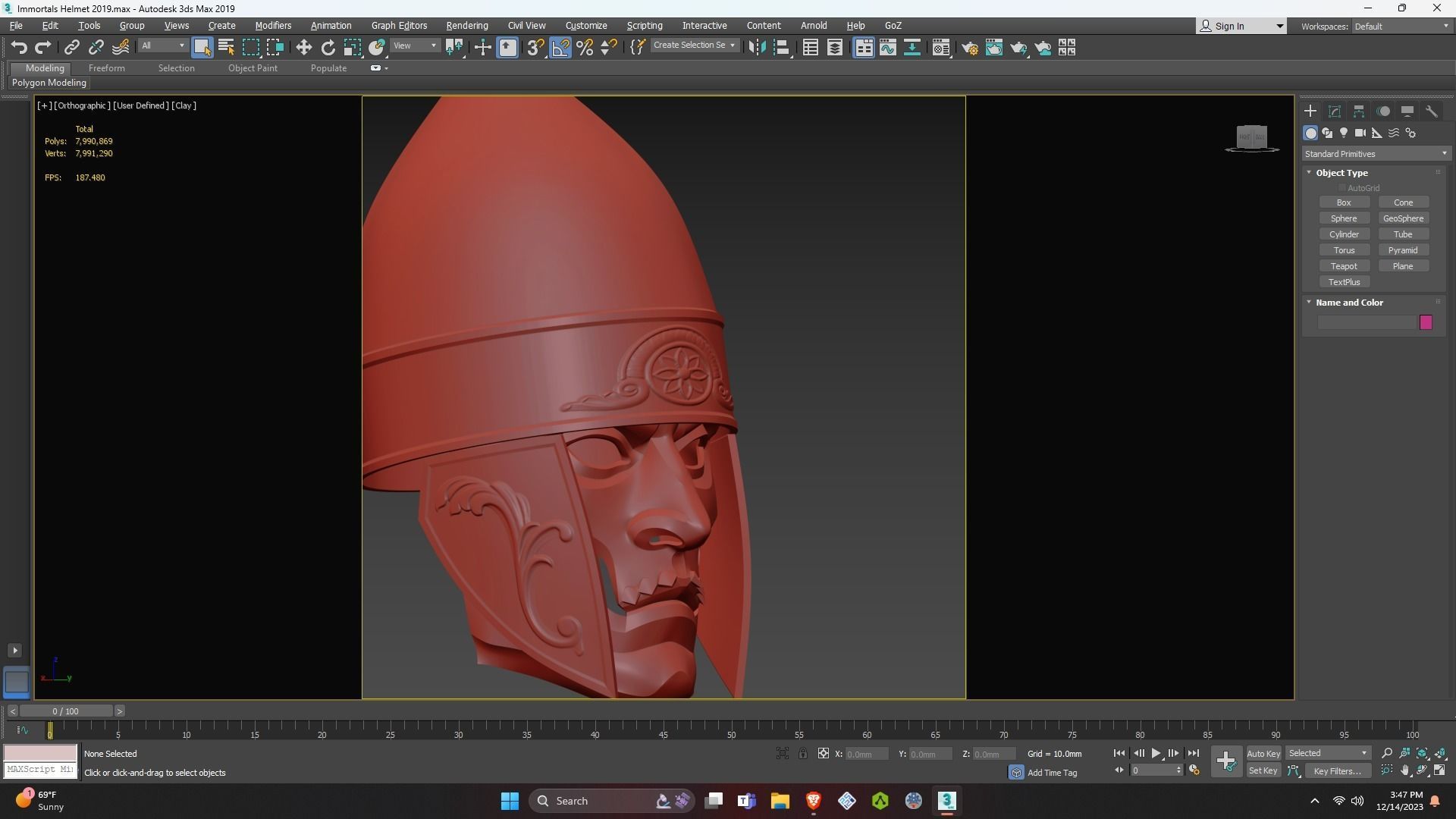Click the Mirror tool icon

(756, 48)
